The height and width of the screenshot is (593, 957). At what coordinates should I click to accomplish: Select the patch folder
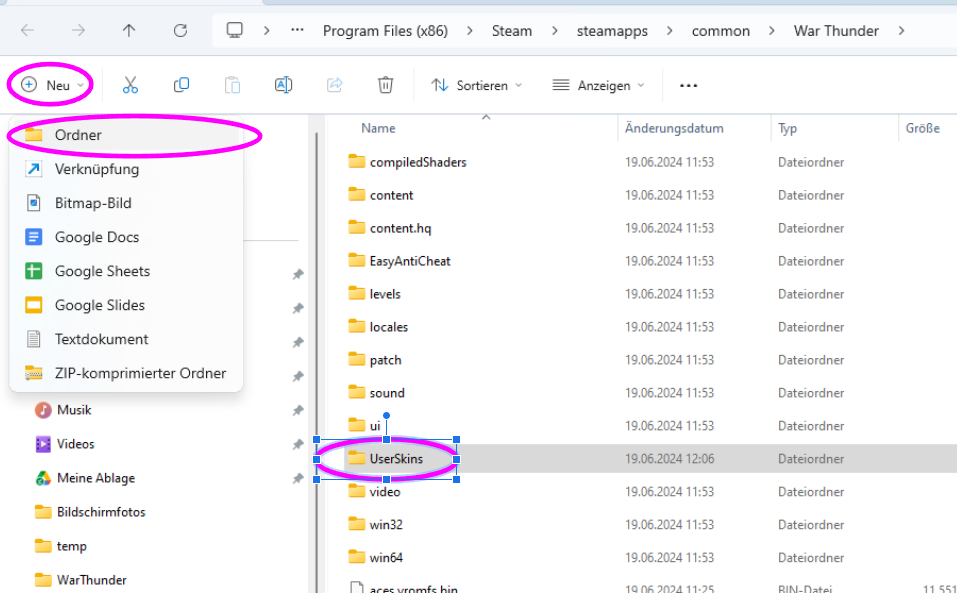coord(385,360)
